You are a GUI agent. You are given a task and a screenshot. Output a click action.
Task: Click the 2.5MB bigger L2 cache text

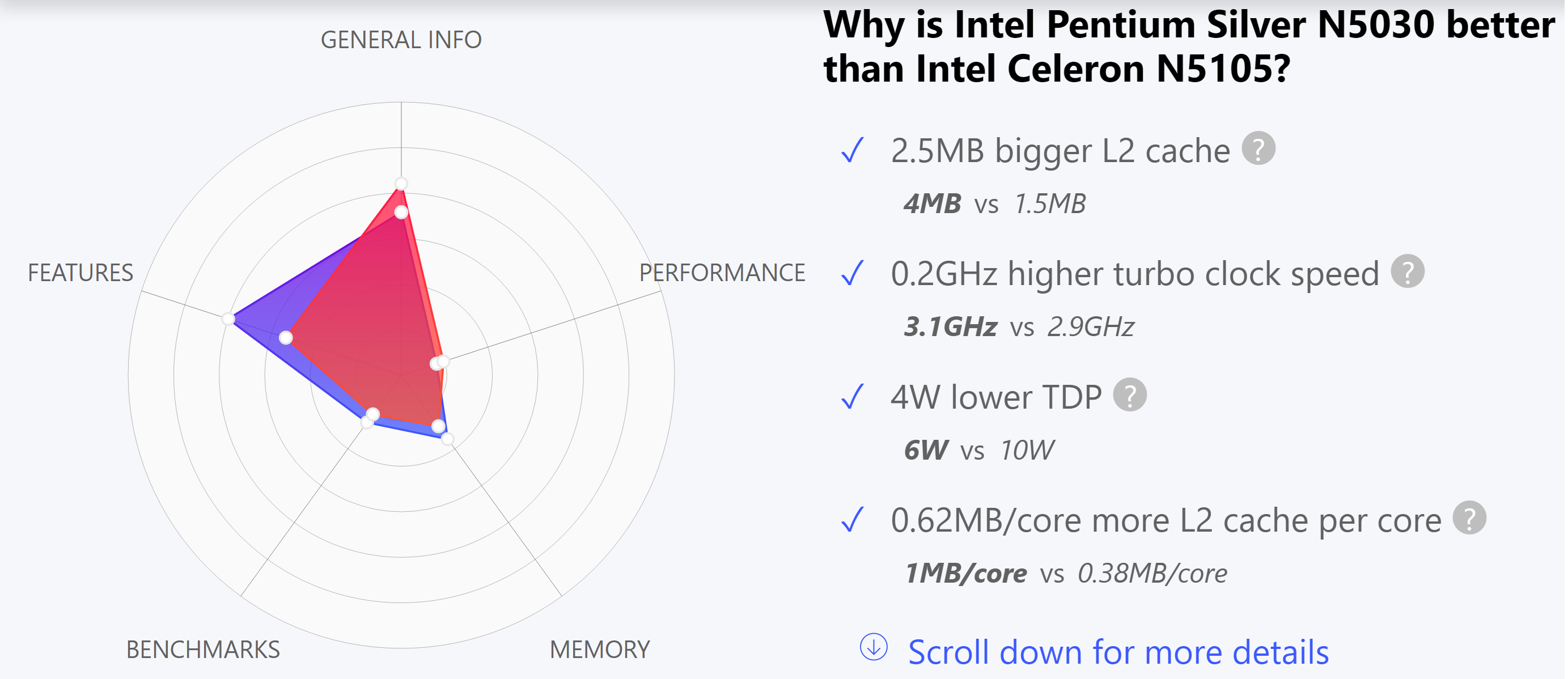click(1060, 150)
